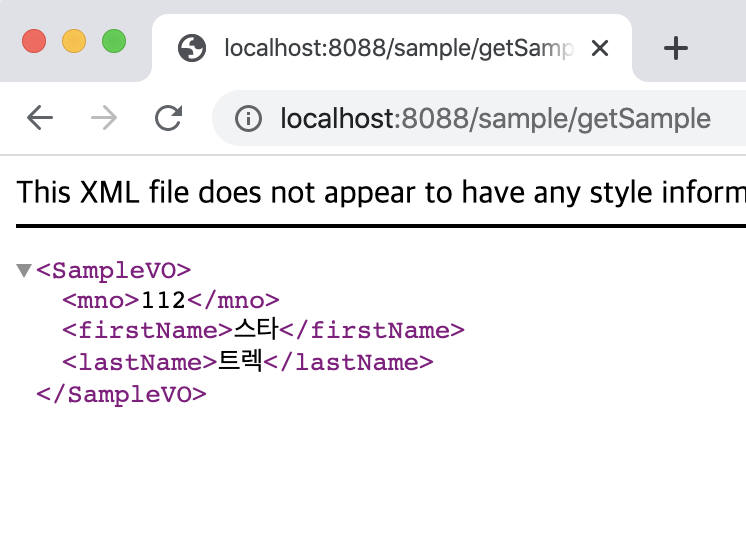Click the firstName value 스타
746x538 pixels.
point(256,329)
